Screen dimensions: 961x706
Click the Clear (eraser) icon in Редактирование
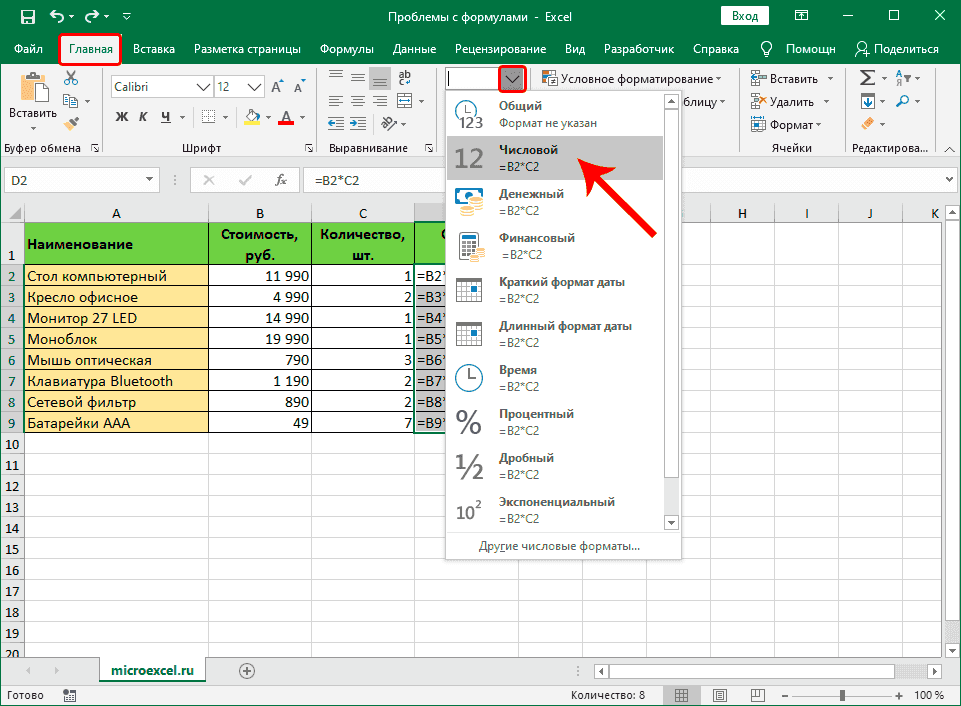[869, 122]
